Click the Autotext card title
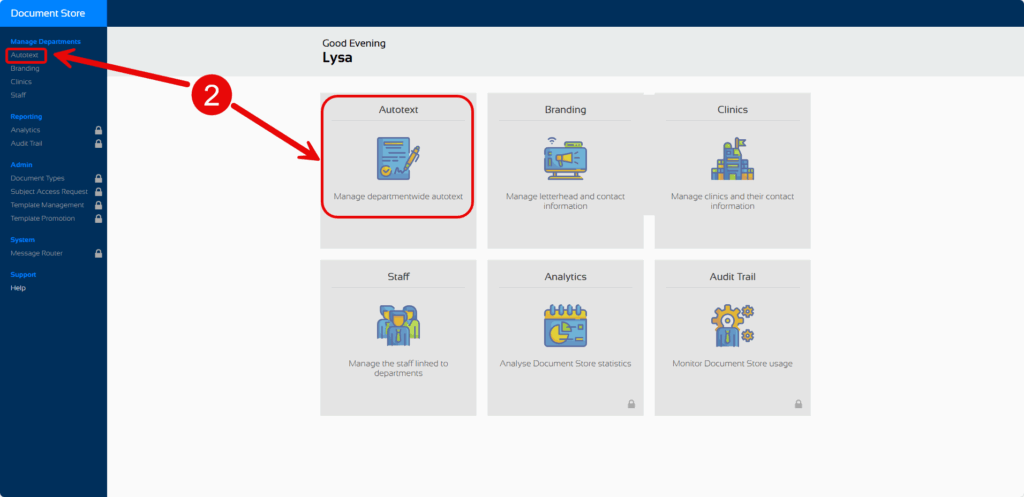Viewport: 1024px width, 497px height. coord(398,110)
